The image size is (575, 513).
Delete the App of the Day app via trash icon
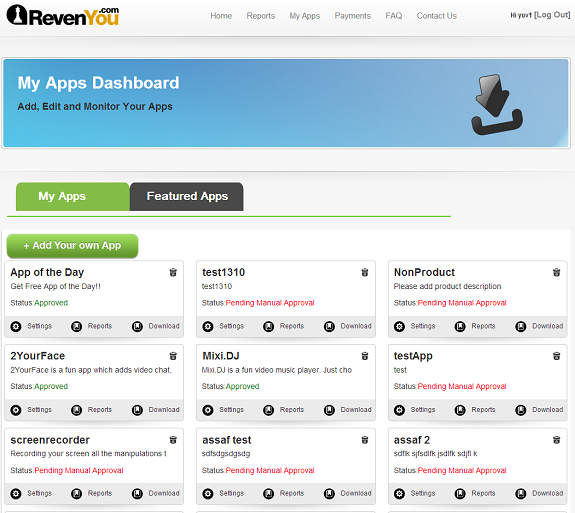(x=173, y=272)
